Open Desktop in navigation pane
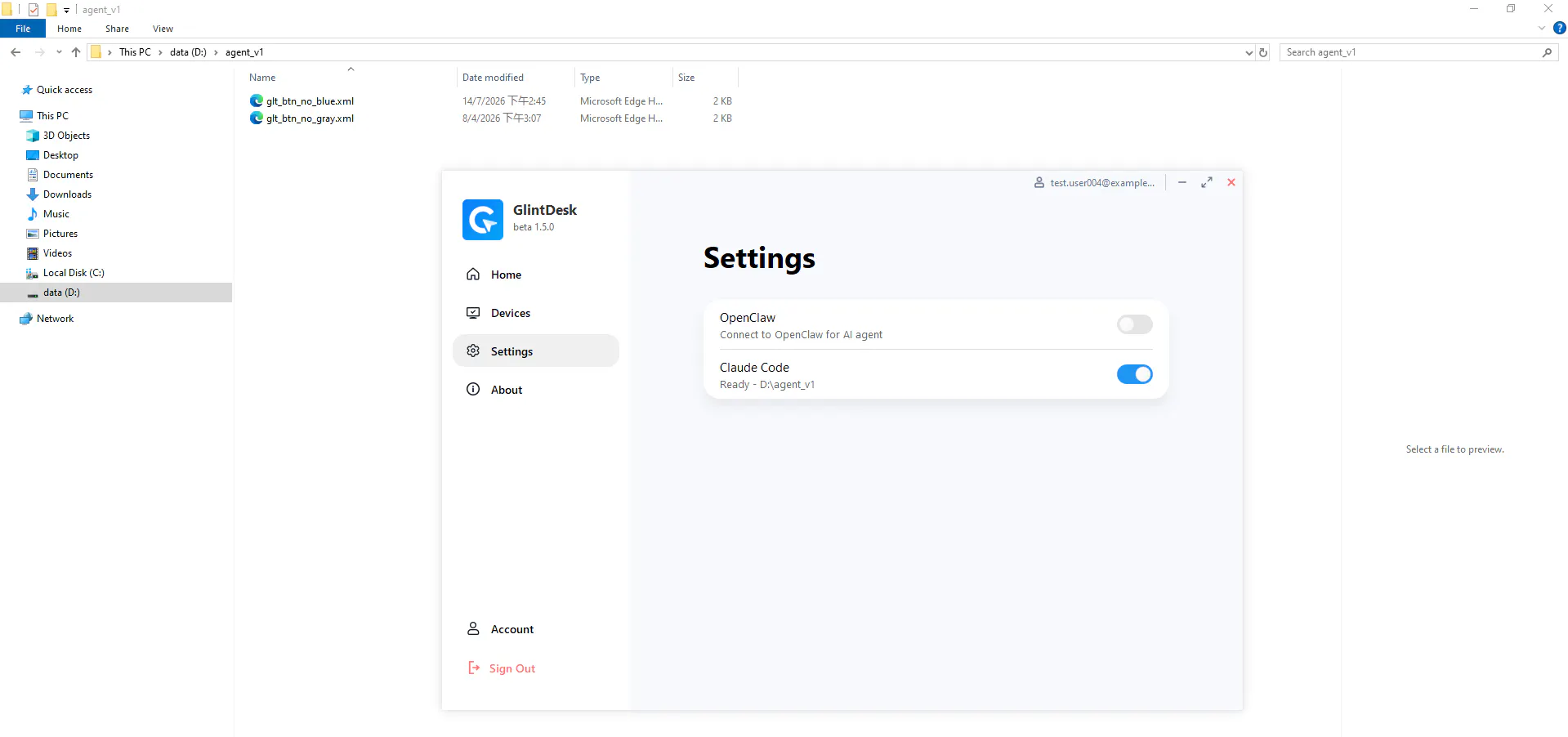The width and height of the screenshot is (1568, 737). click(60, 155)
